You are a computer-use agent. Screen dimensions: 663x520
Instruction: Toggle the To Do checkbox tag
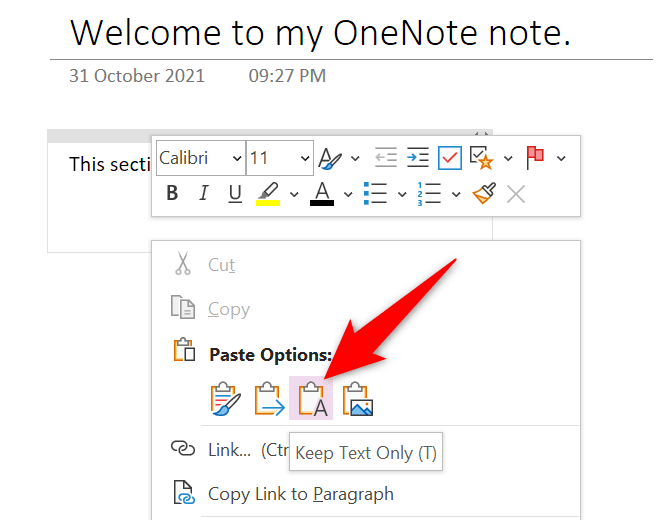point(449,158)
